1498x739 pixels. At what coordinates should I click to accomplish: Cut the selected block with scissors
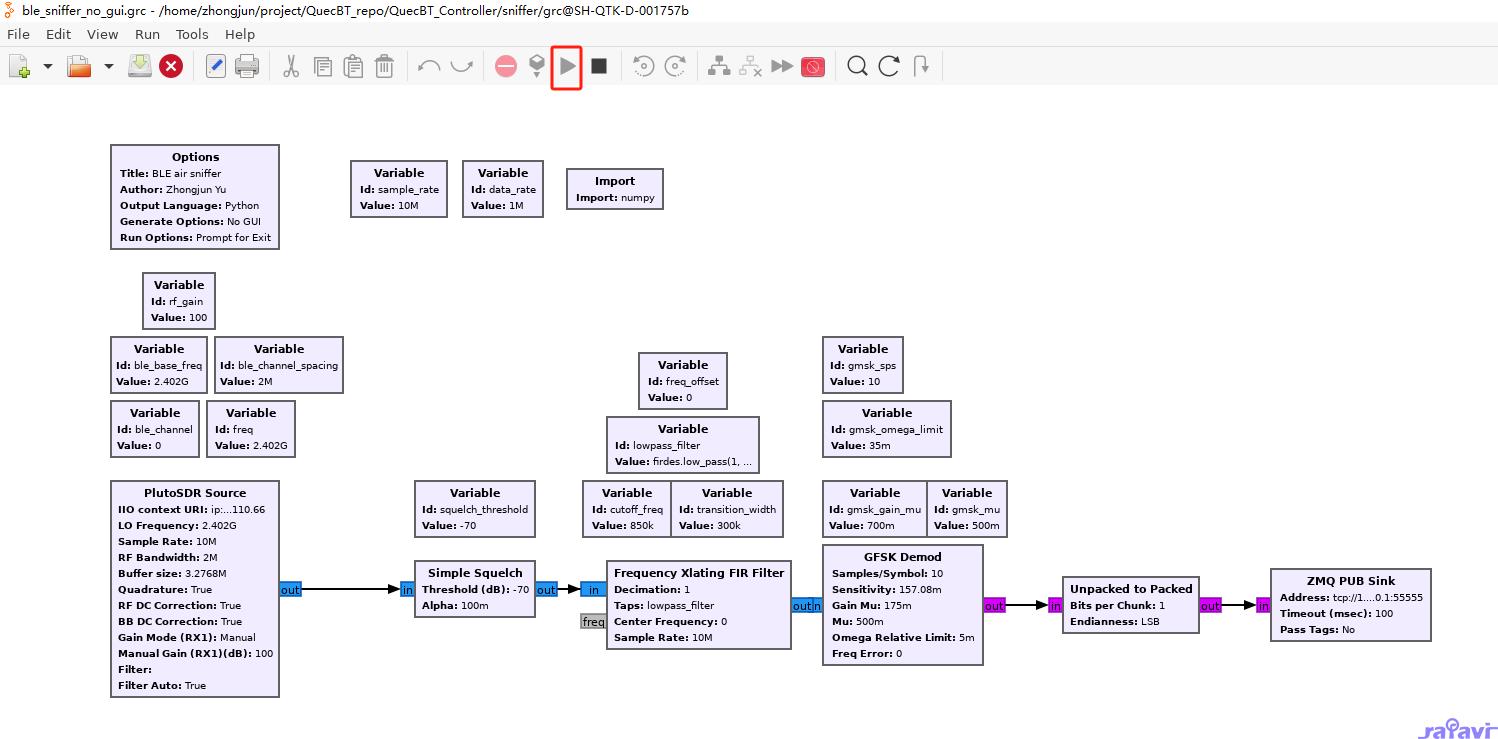[291, 67]
